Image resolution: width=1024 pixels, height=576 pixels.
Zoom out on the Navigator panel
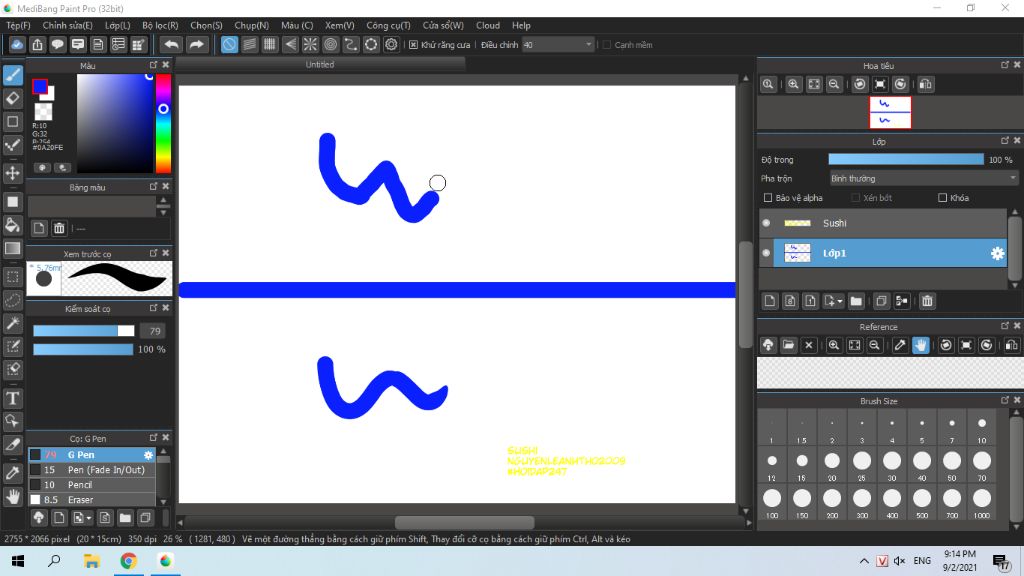(x=834, y=84)
